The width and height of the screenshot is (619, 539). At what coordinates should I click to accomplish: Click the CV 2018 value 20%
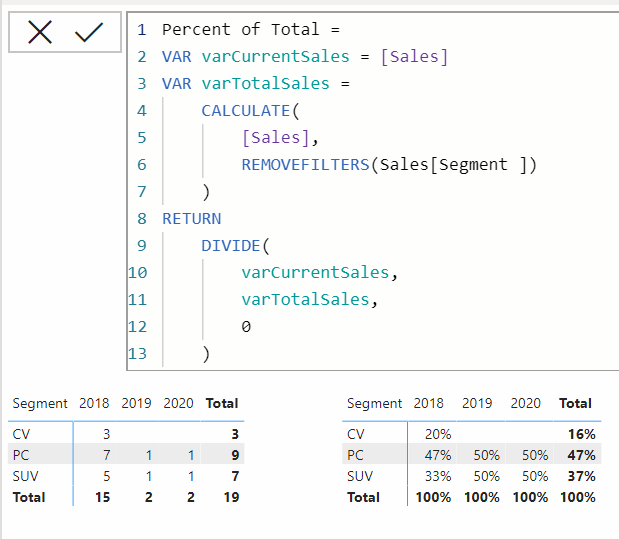click(438, 434)
